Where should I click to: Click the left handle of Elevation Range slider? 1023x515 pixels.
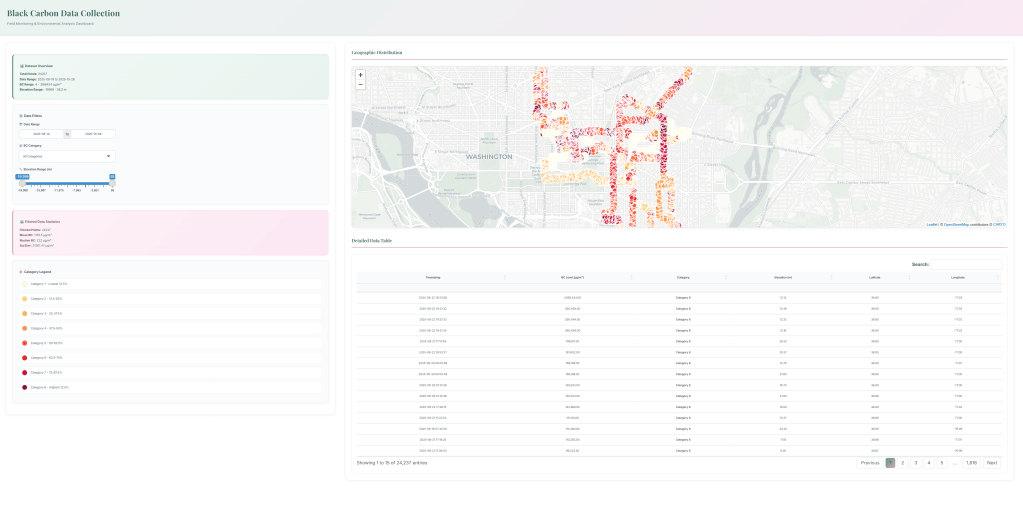click(x=23, y=183)
